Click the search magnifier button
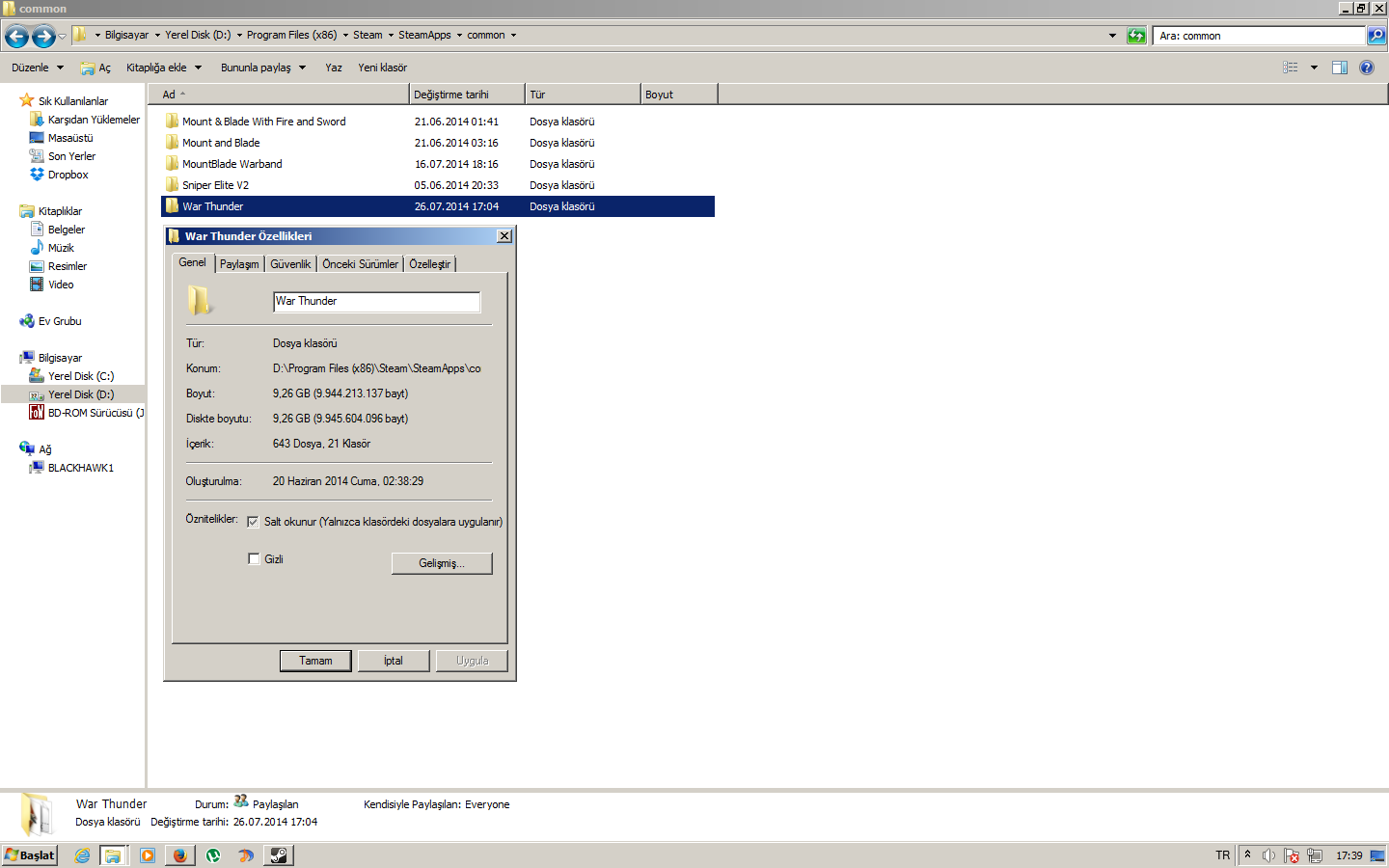1389x868 pixels. pos(1376,36)
